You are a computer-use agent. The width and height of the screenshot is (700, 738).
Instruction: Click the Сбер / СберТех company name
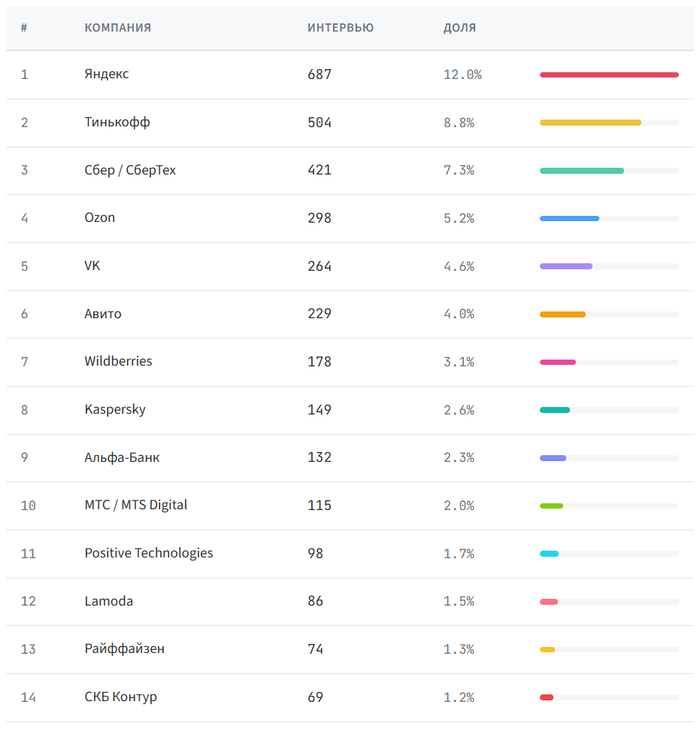pos(130,170)
